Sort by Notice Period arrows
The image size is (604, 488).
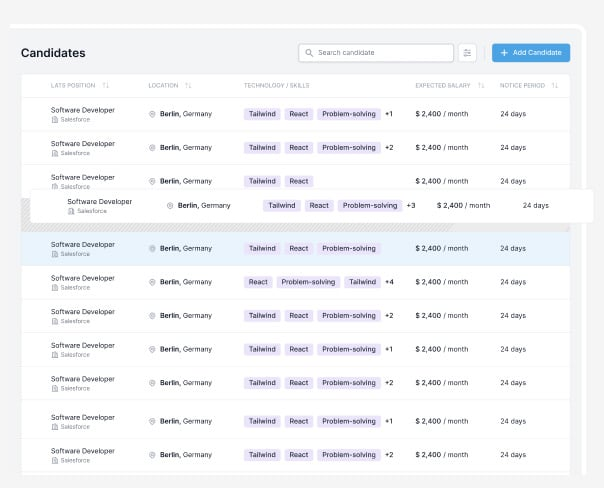(555, 86)
